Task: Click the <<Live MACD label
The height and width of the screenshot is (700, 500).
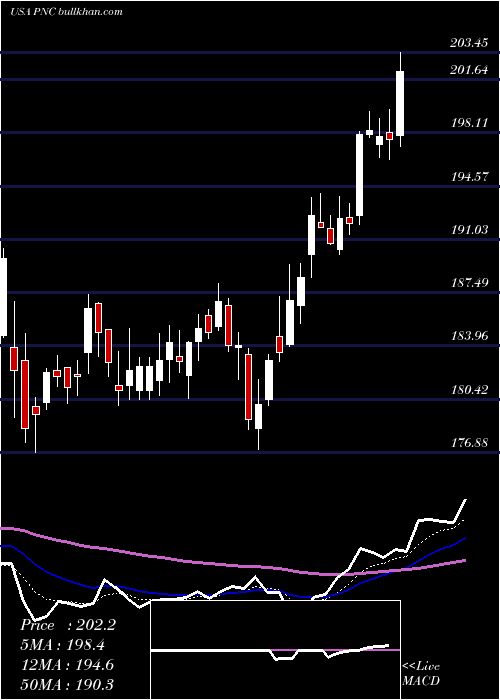Action: point(421,673)
